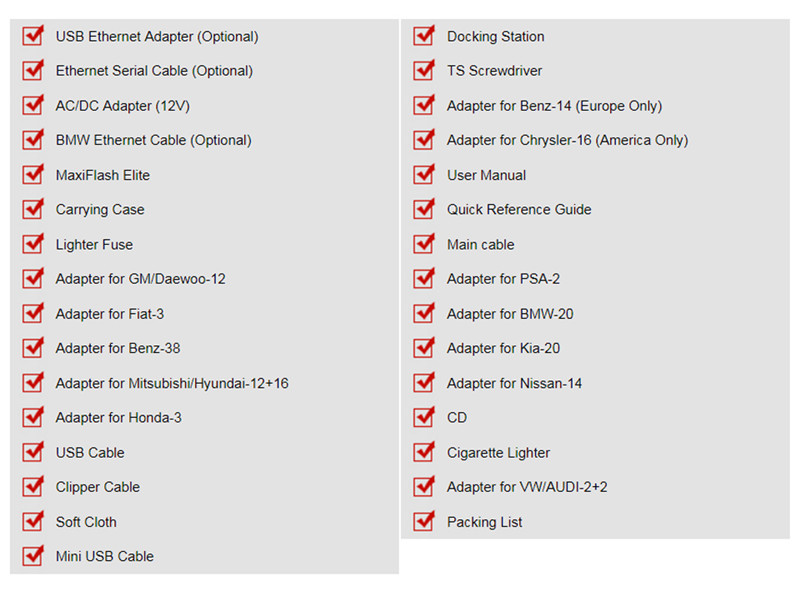Click the Adapter for Chrysler-16 (America Only) label
The image size is (800, 595).
pos(567,140)
